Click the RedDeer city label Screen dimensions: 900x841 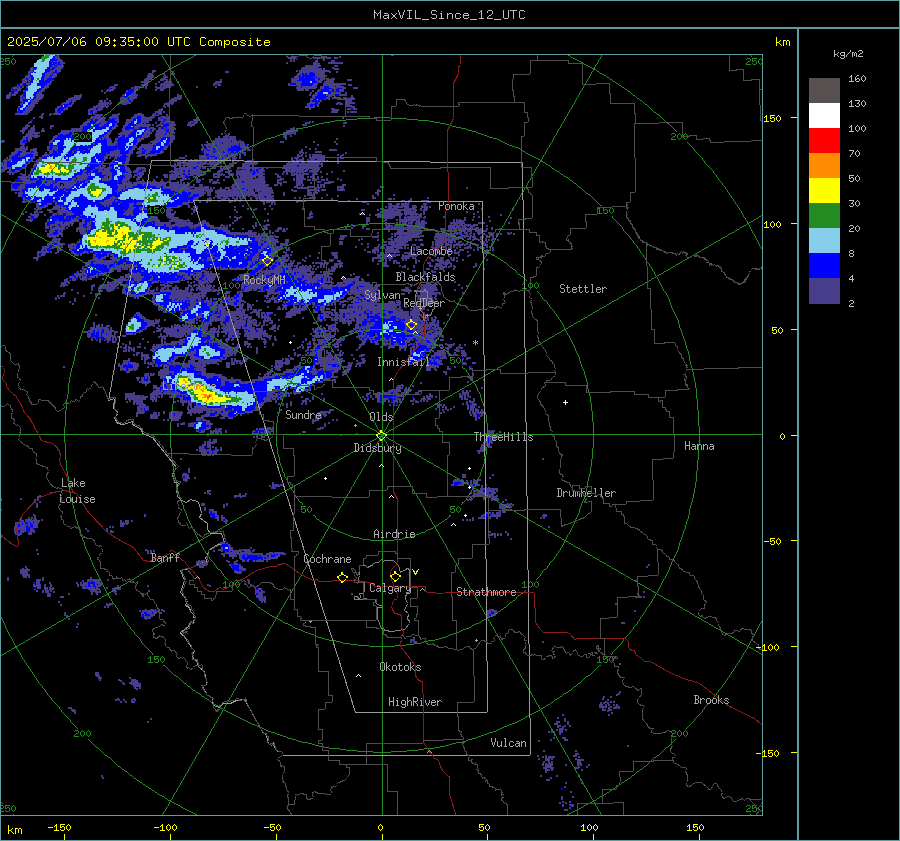(424, 303)
